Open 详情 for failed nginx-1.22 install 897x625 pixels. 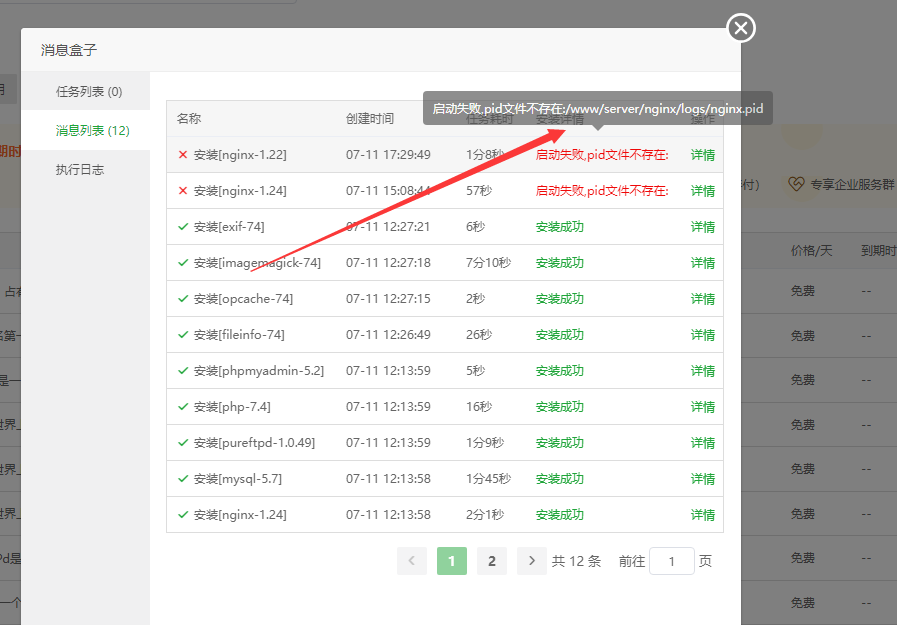pos(702,155)
